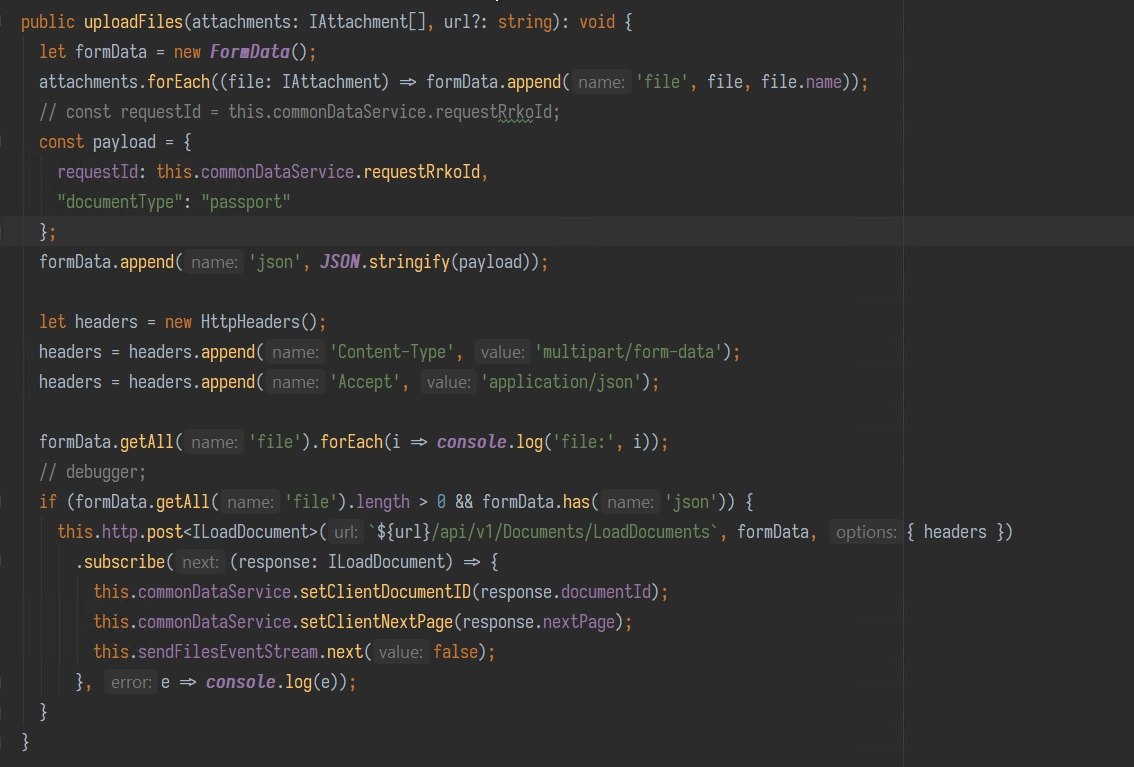Viewport: 1134px width, 767px height.
Task: Click the subscribe method call
Action: (124, 562)
